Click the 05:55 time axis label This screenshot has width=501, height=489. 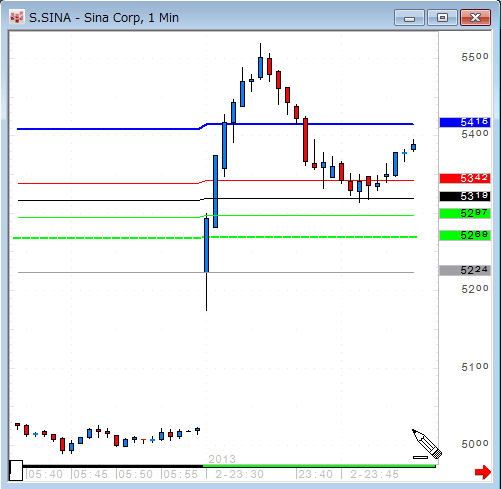pyautogui.click(x=180, y=474)
